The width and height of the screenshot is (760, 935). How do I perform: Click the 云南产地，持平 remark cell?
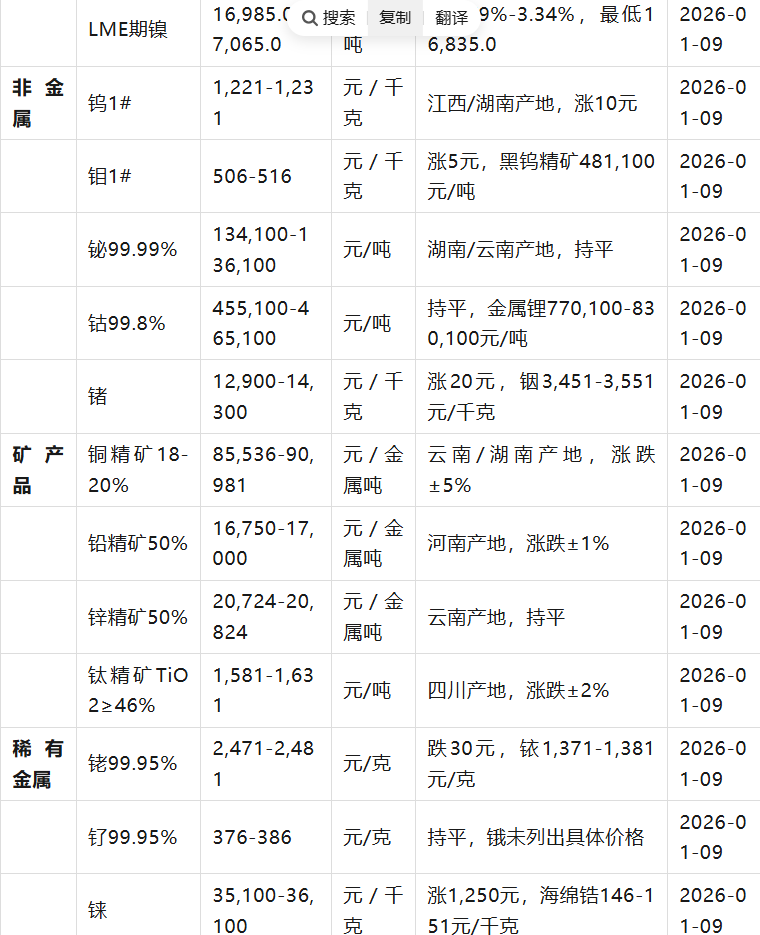496,617
